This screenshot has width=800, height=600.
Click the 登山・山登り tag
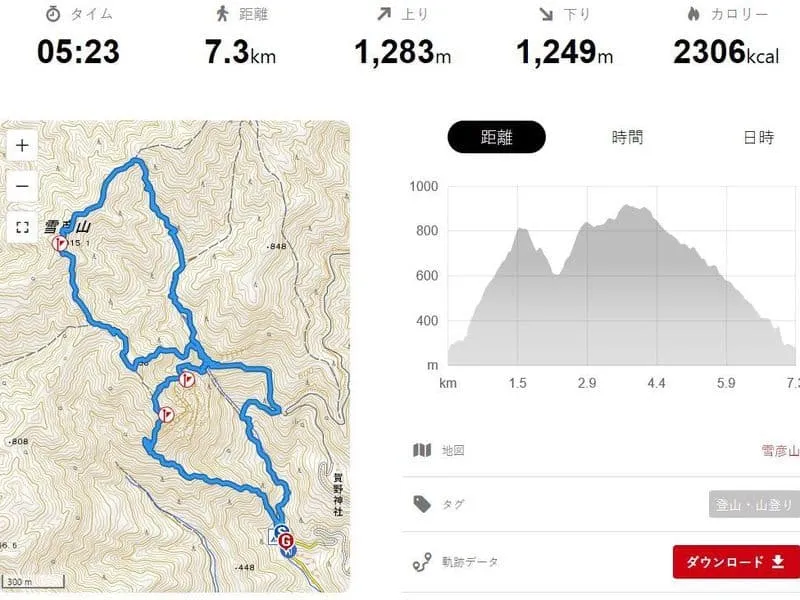754,505
